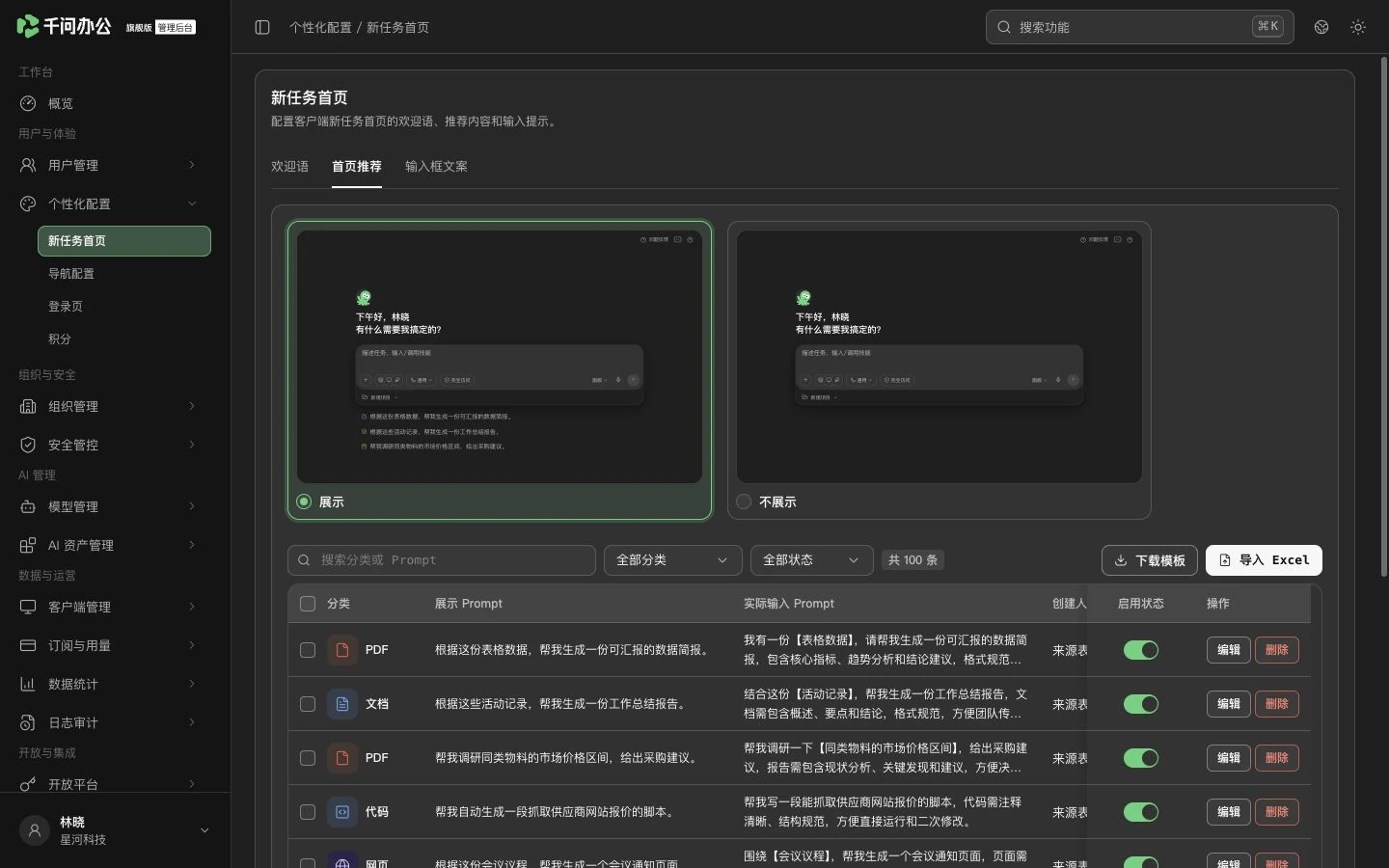Open the 全部状态 filter dropdown
The width and height of the screenshot is (1389, 868).
tap(811, 560)
